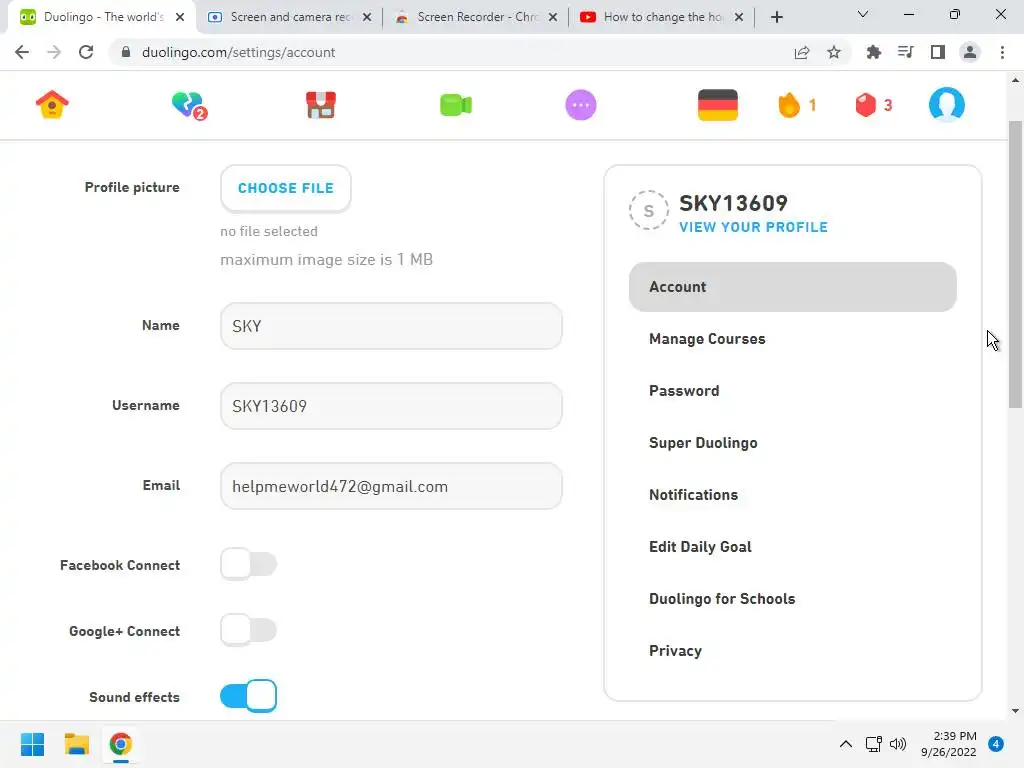Toggle the Google+ Connect switch

coord(248,630)
